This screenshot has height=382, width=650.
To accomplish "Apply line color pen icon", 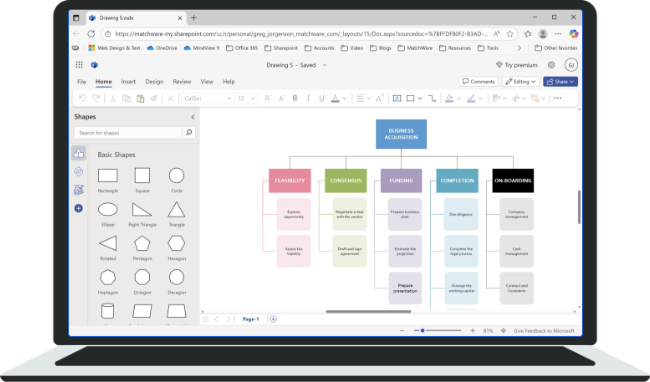I will point(471,98).
